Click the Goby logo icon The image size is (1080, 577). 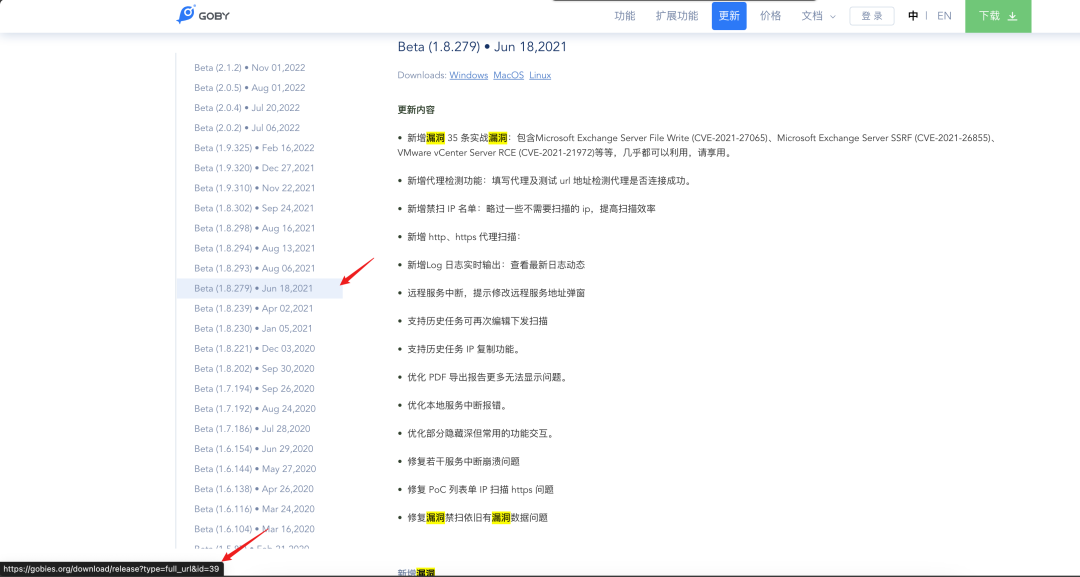(186, 14)
